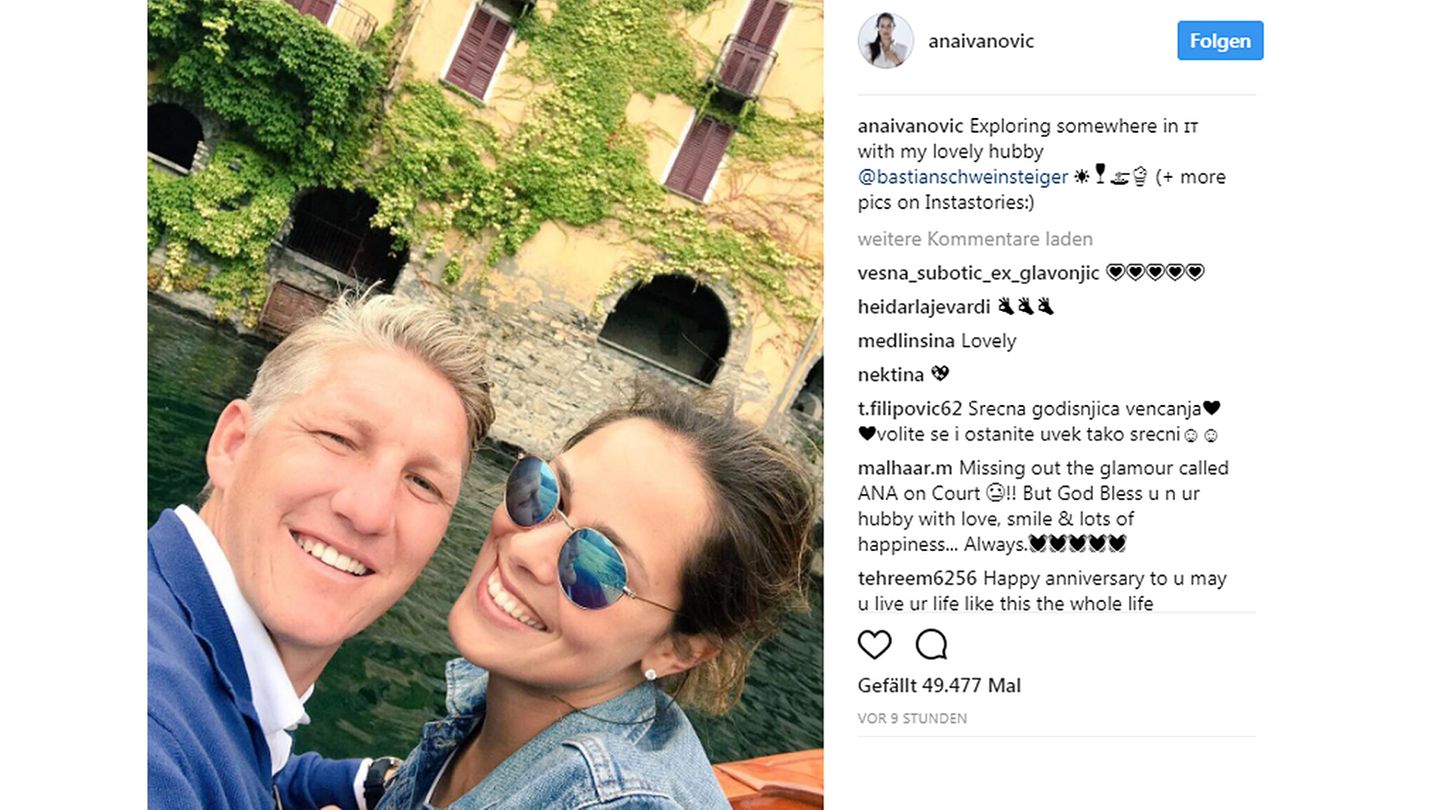Open anaivanovic profile avatar picture

885,41
